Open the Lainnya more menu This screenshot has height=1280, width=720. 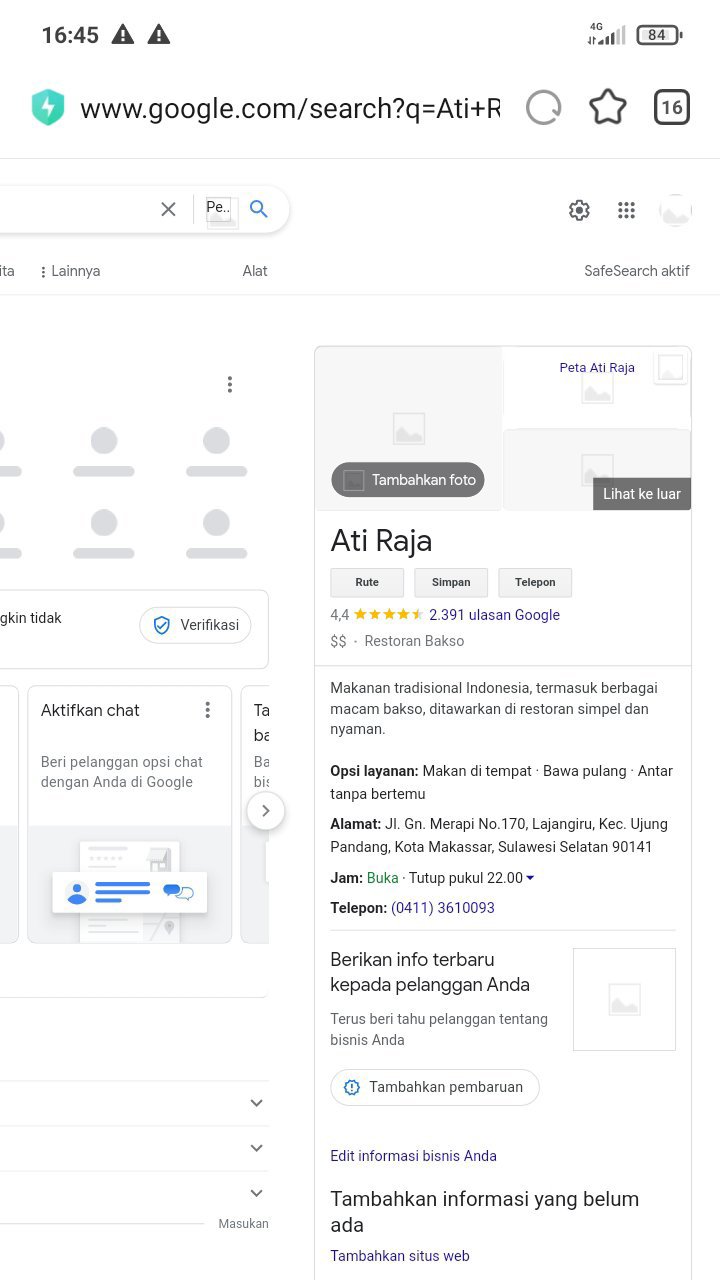tap(70, 271)
